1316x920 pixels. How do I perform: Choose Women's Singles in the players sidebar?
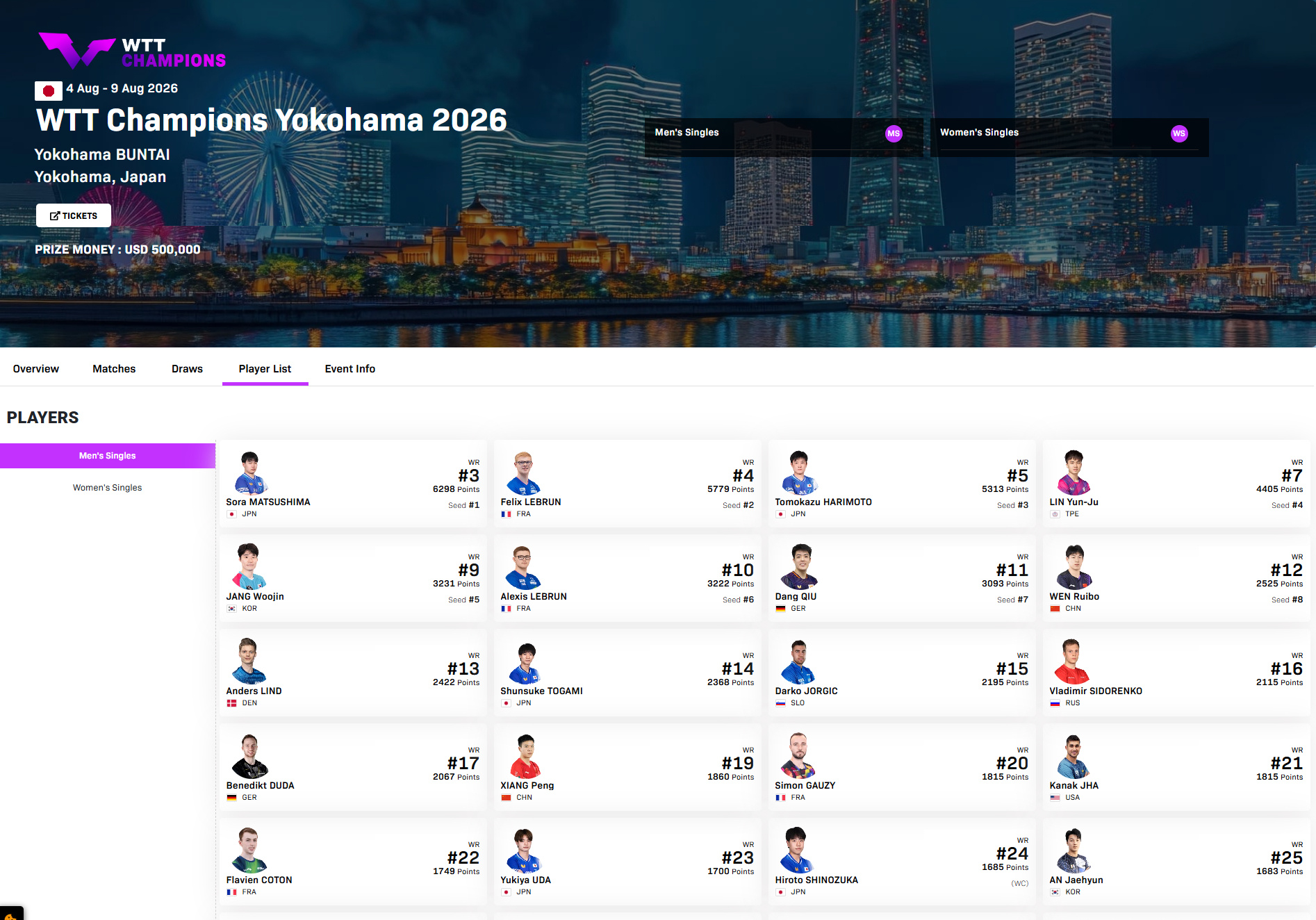108,488
